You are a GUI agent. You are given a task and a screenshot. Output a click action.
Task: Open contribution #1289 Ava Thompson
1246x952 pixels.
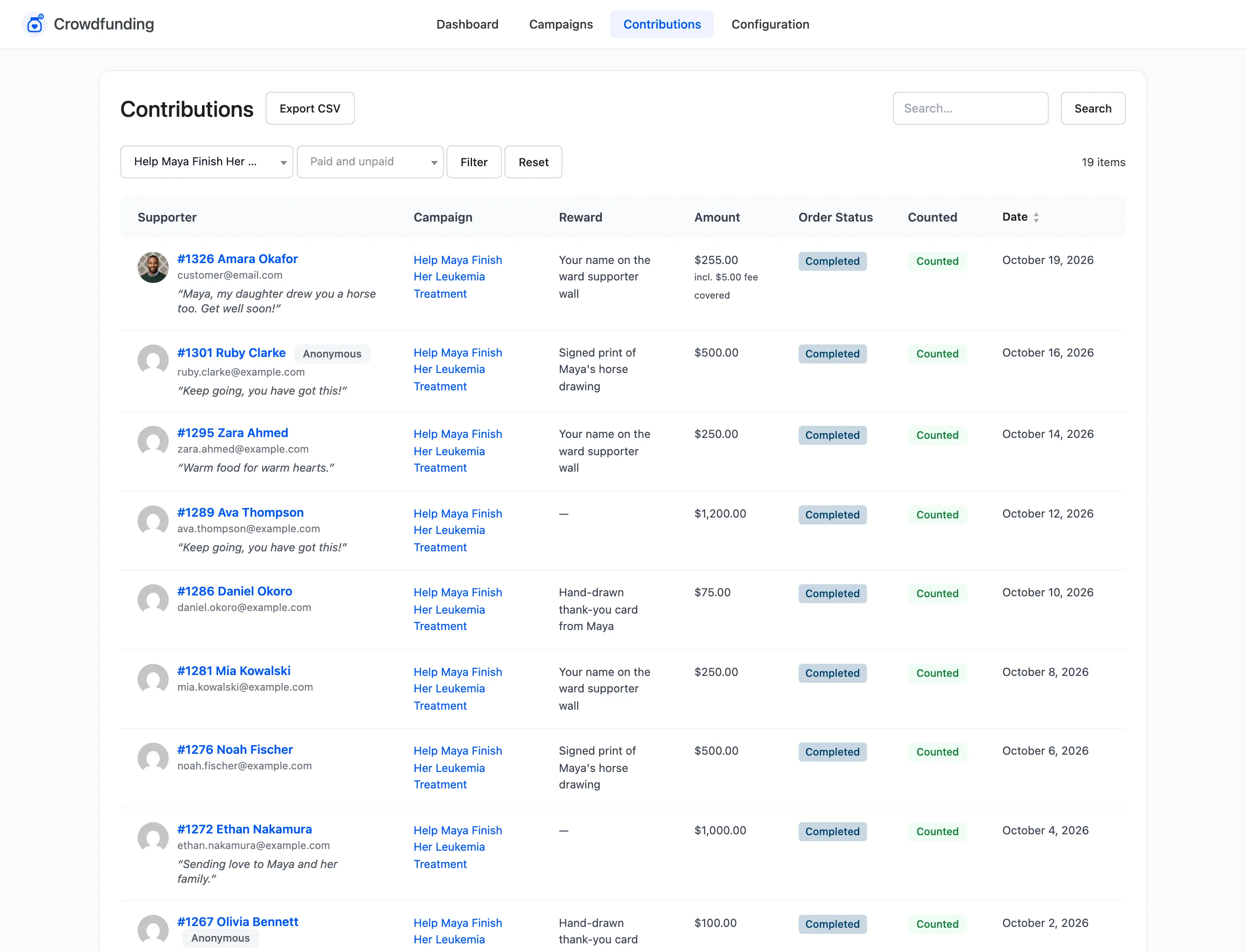pyautogui.click(x=240, y=512)
